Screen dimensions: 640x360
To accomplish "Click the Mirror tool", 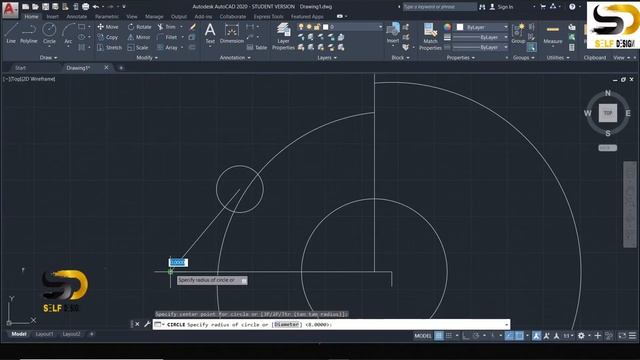I will point(139,37).
